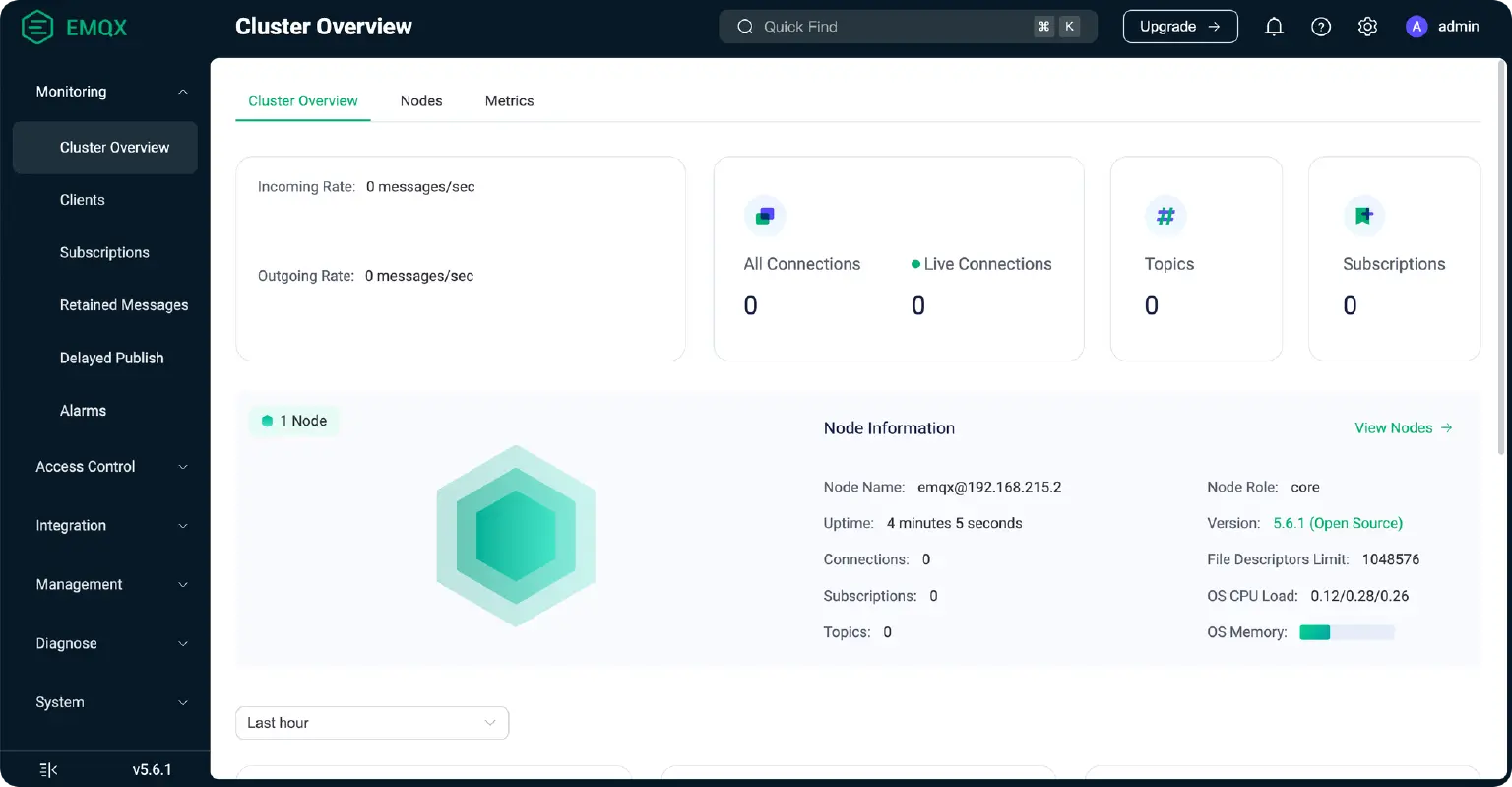Click the Subscriptions flag icon

point(1364,216)
